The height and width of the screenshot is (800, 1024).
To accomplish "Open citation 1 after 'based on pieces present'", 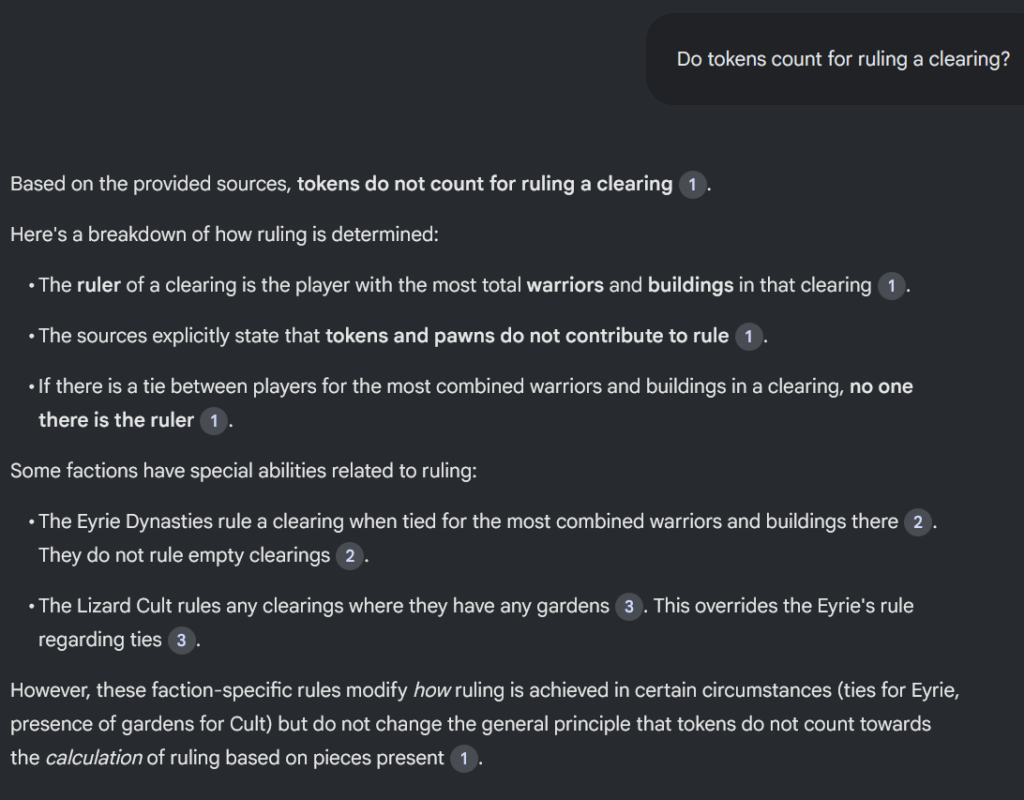I will click(x=464, y=758).
